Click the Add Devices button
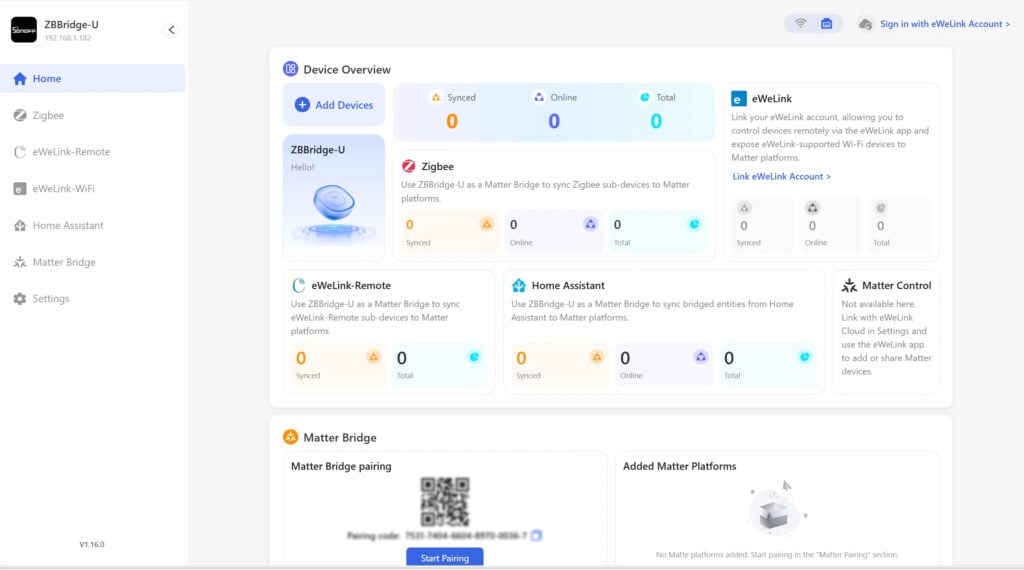 pyautogui.click(x=334, y=104)
